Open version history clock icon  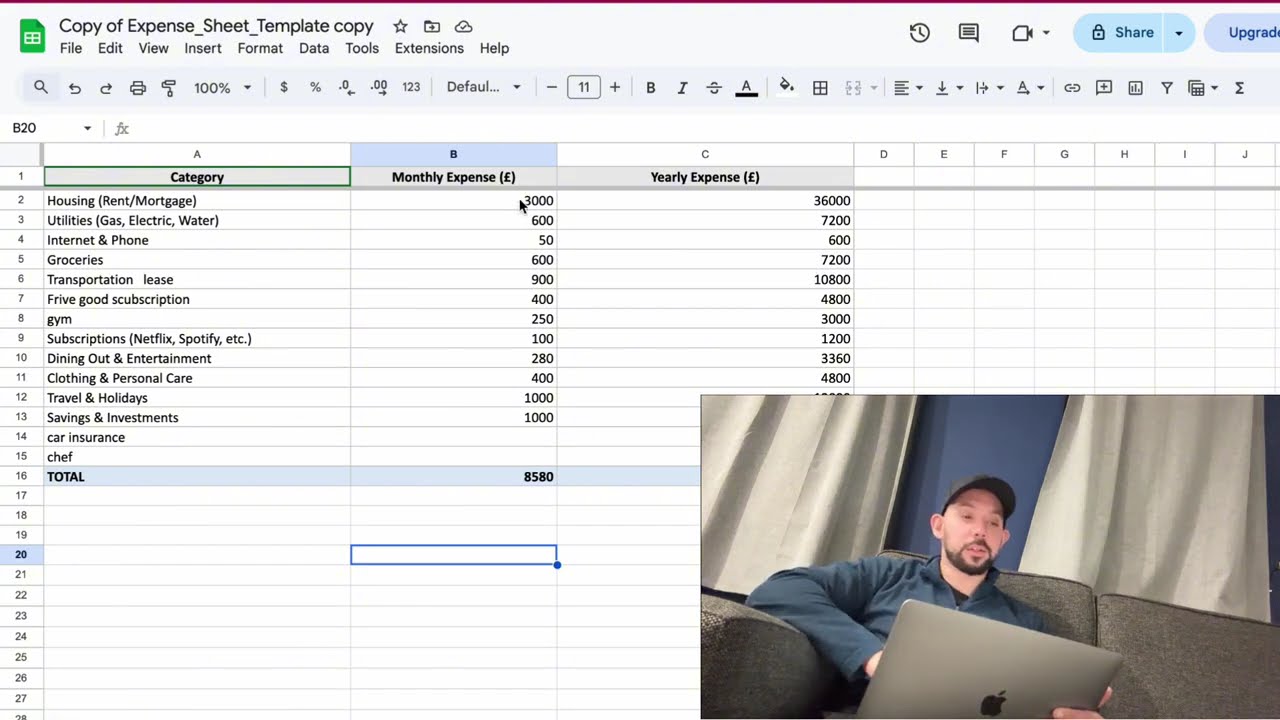coord(920,33)
